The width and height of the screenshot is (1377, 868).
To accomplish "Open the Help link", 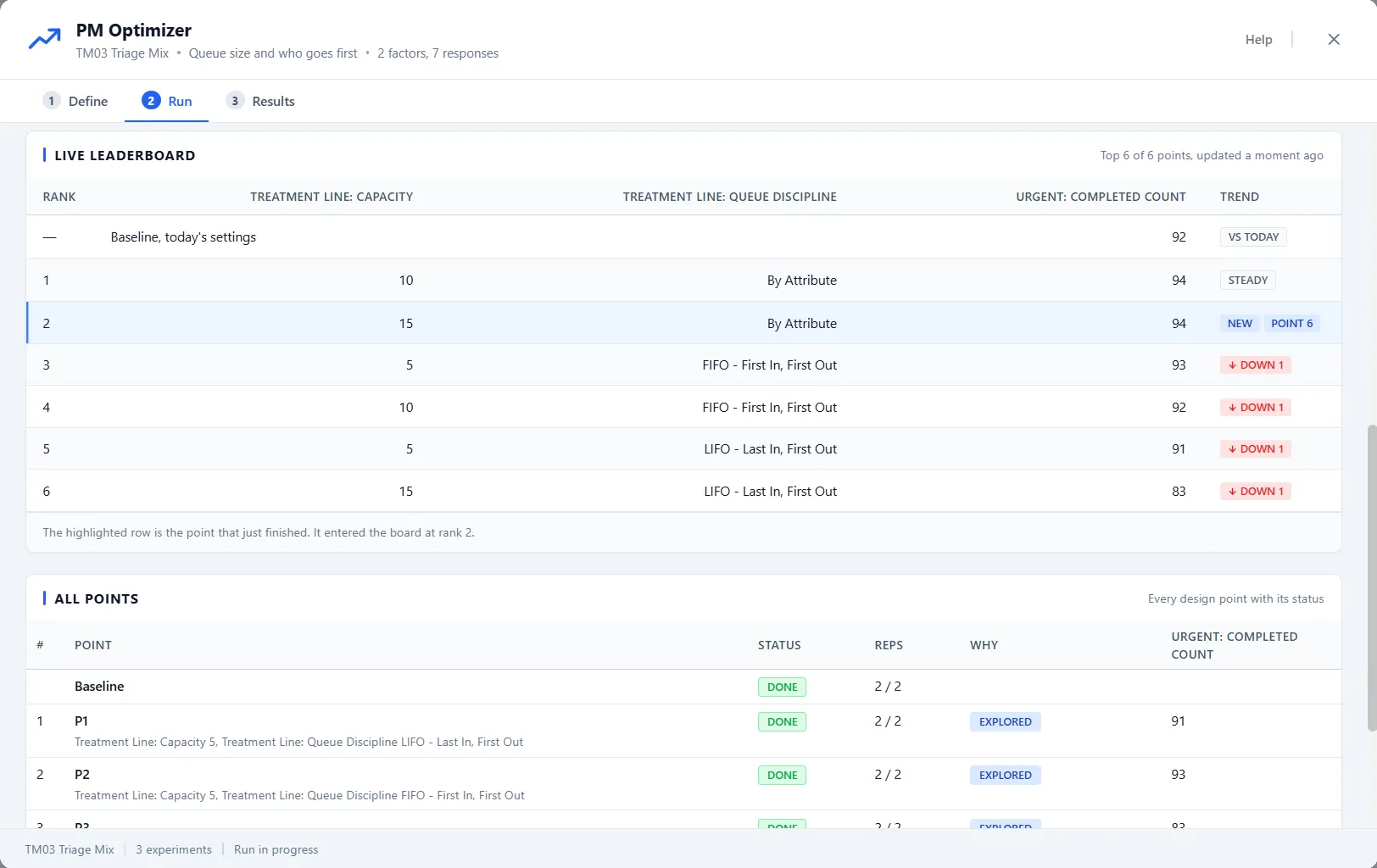I will pos(1258,40).
